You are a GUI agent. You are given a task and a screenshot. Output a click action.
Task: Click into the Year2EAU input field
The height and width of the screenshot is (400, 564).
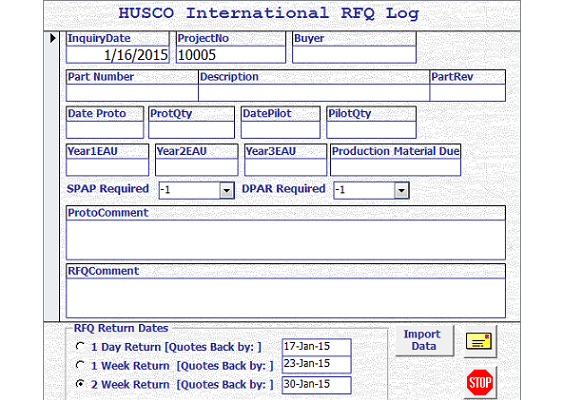pyautogui.click(x=197, y=167)
